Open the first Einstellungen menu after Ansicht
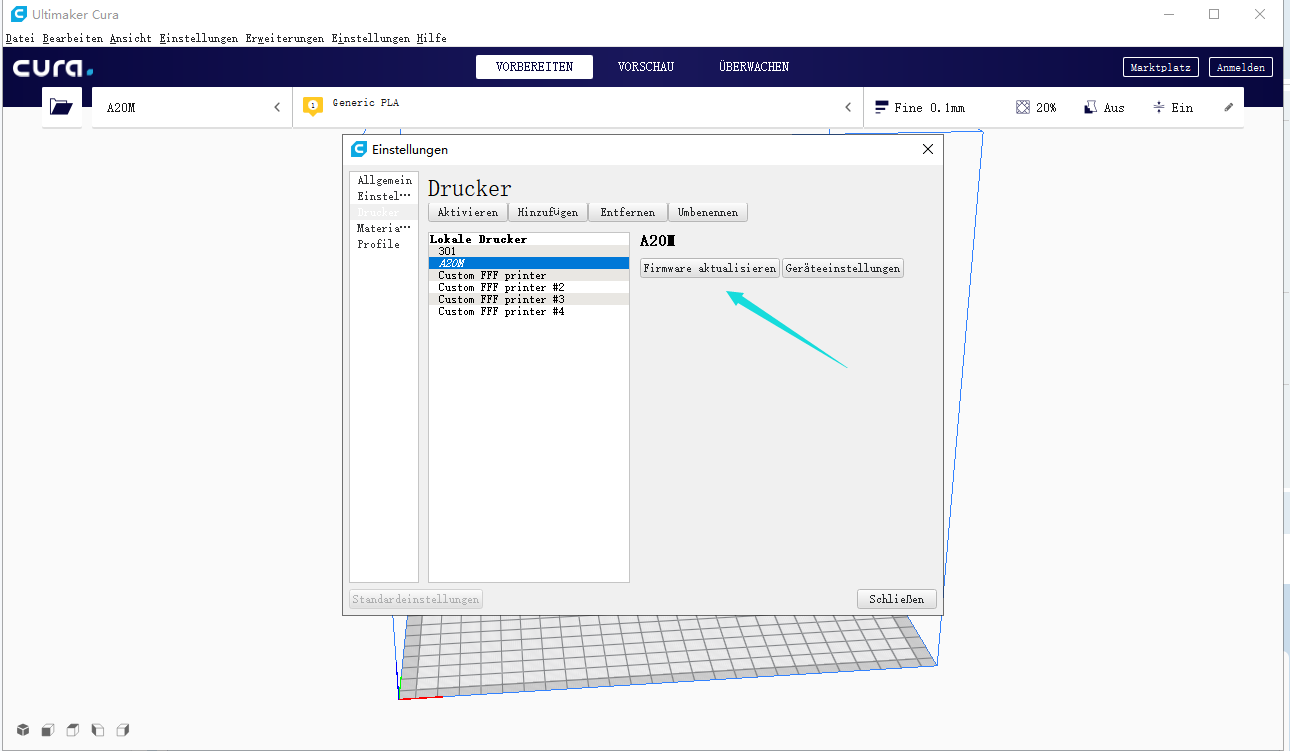 tap(199, 38)
